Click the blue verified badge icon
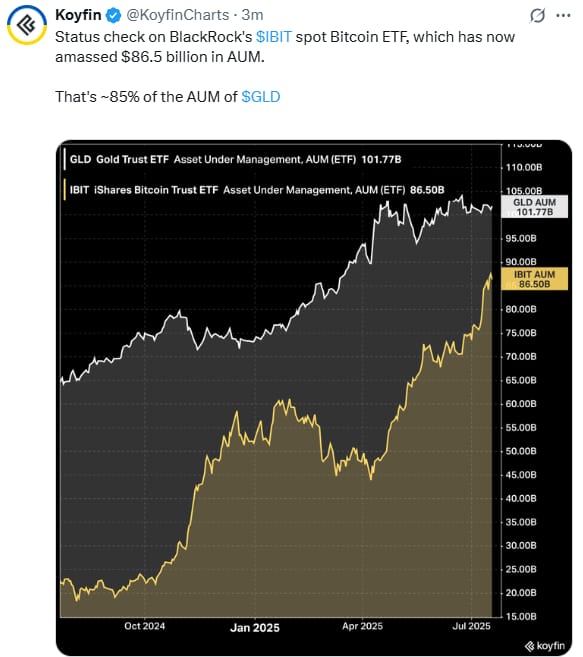The width and height of the screenshot is (583, 657). pyautogui.click(x=113, y=16)
